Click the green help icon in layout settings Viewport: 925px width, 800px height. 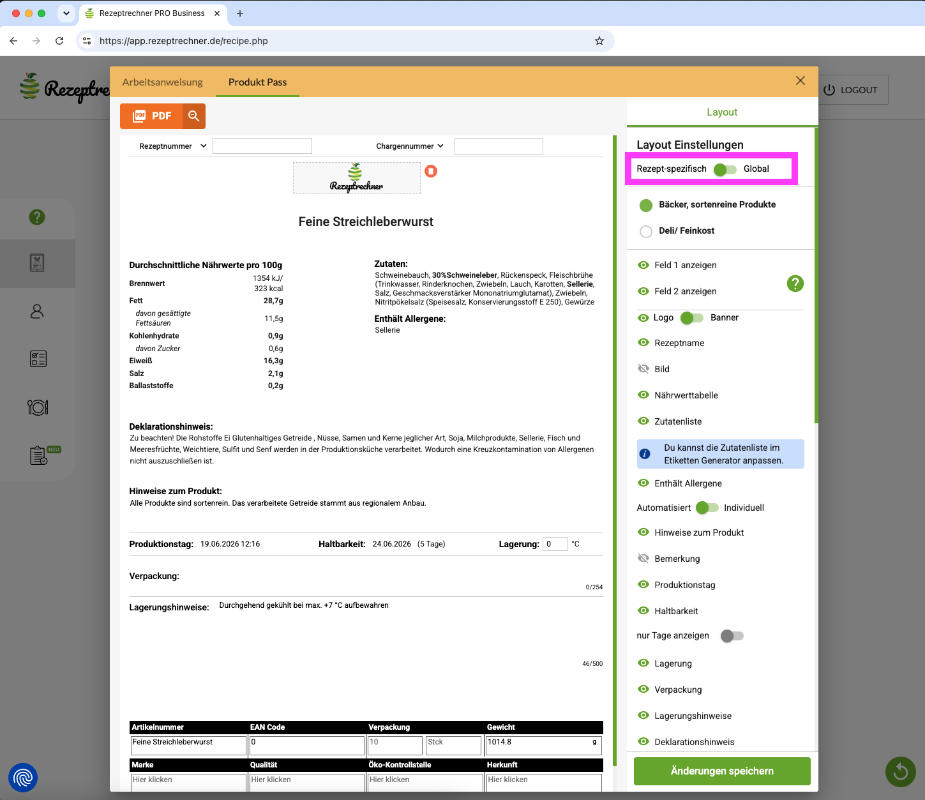(795, 284)
